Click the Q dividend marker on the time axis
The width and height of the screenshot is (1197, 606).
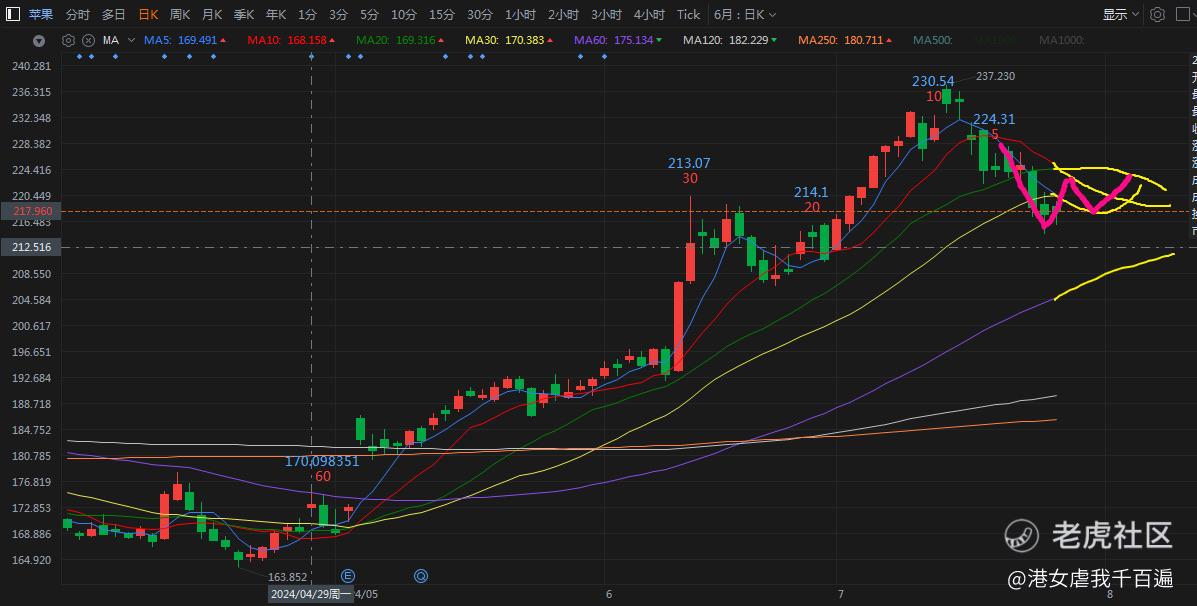(x=421, y=575)
